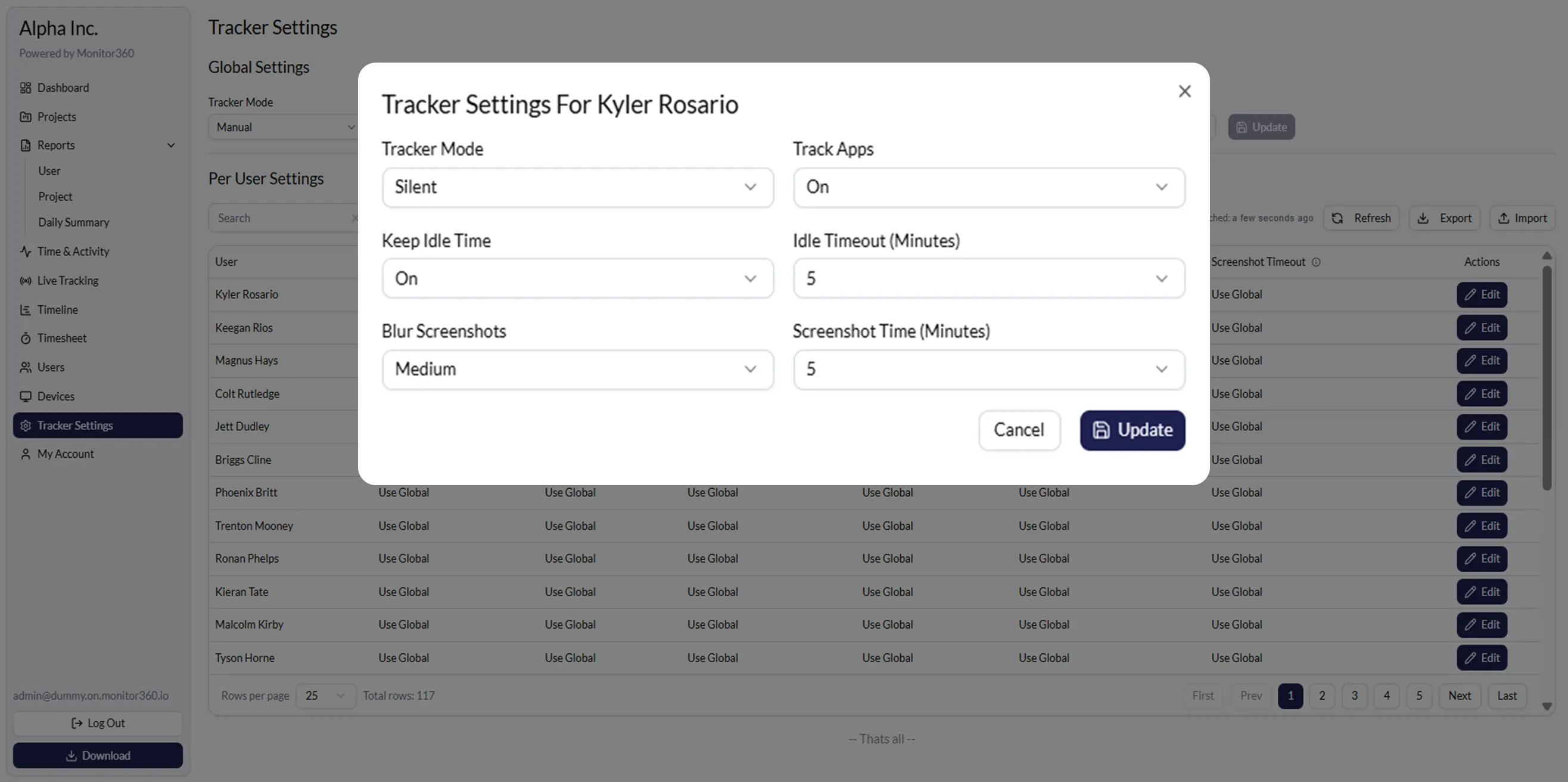Cancel the tracker settings dialog
This screenshot has height=782, width=1568.
(1019, 430)
